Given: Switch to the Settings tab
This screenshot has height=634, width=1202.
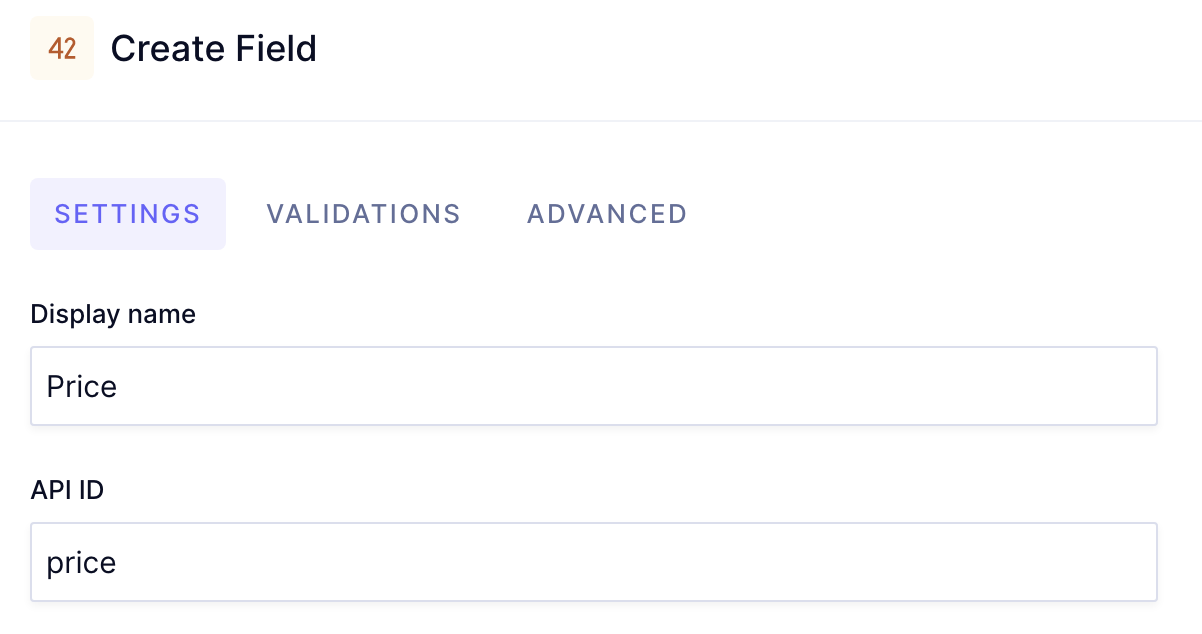Looking at the screenshot, I should [x=128, y=214].
